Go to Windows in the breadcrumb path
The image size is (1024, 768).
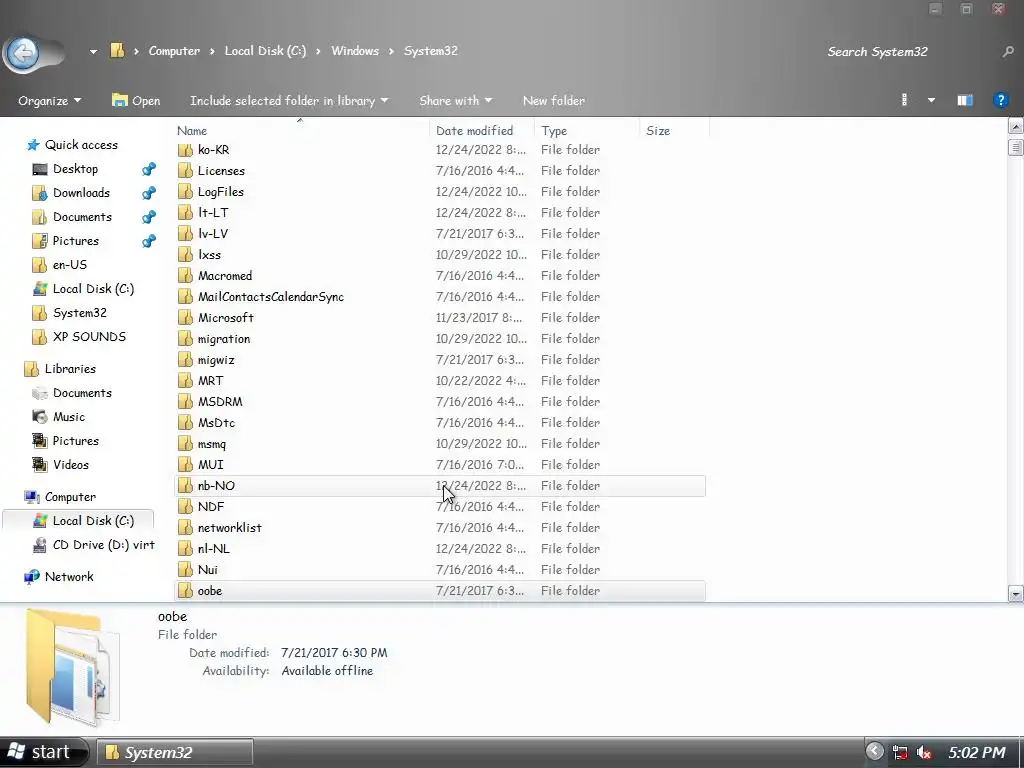click(355, 51)
